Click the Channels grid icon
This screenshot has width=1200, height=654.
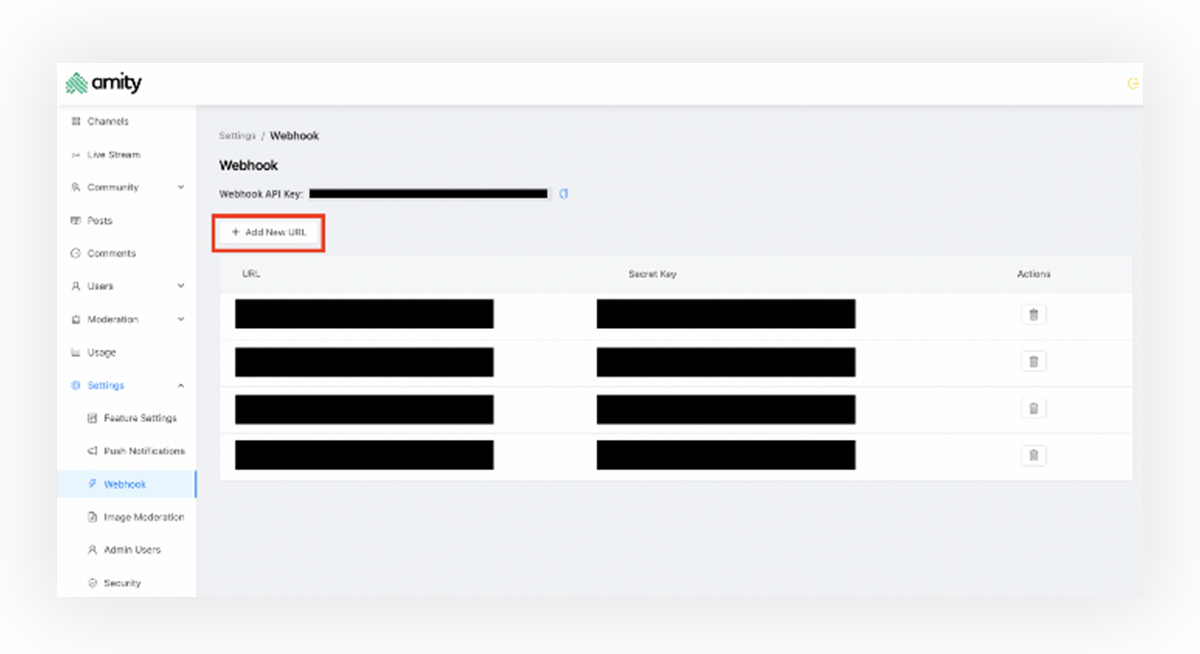pos(76,121)
